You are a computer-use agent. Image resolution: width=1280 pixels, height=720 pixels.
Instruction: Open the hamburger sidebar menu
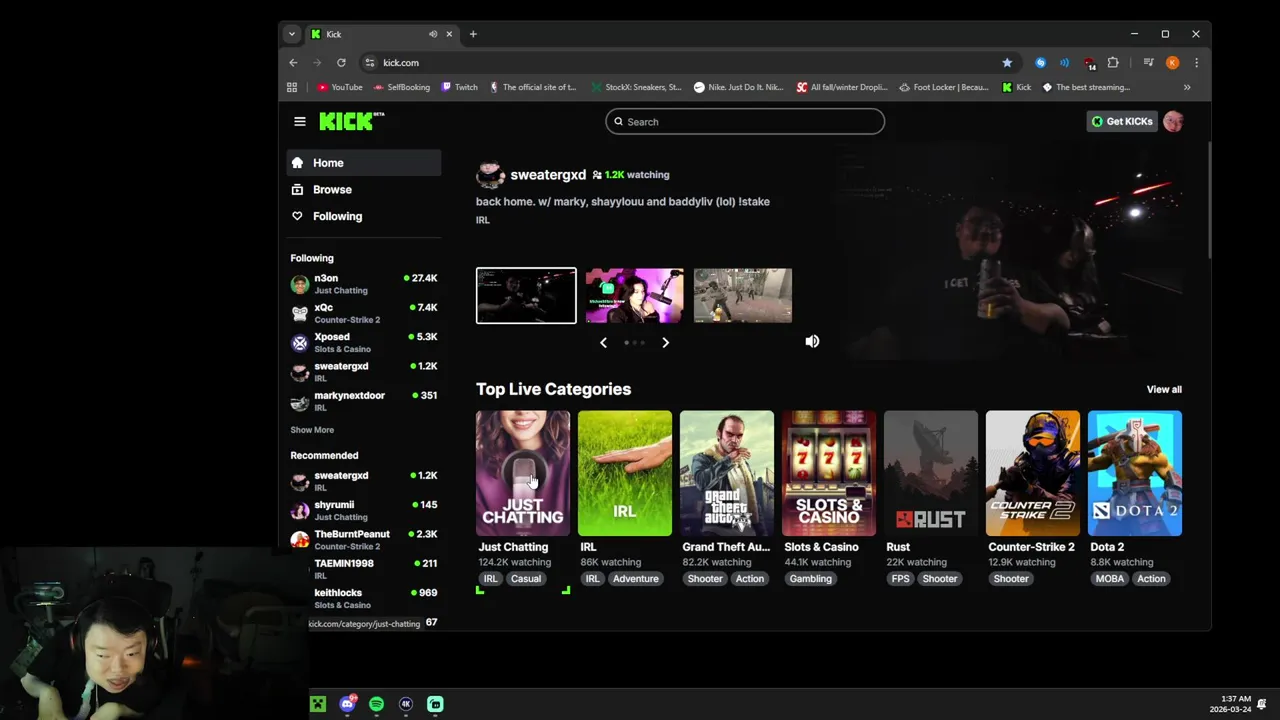click(299, 122)
